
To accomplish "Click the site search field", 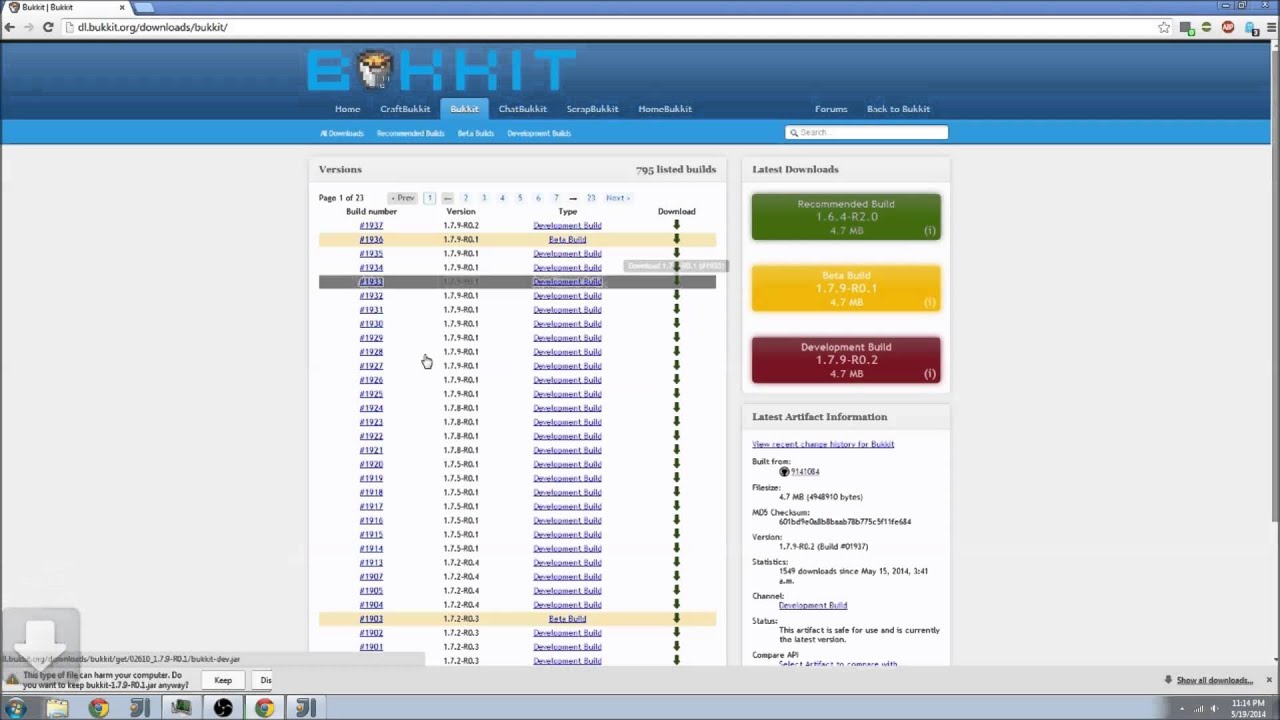I will click(x=866, y=132).
